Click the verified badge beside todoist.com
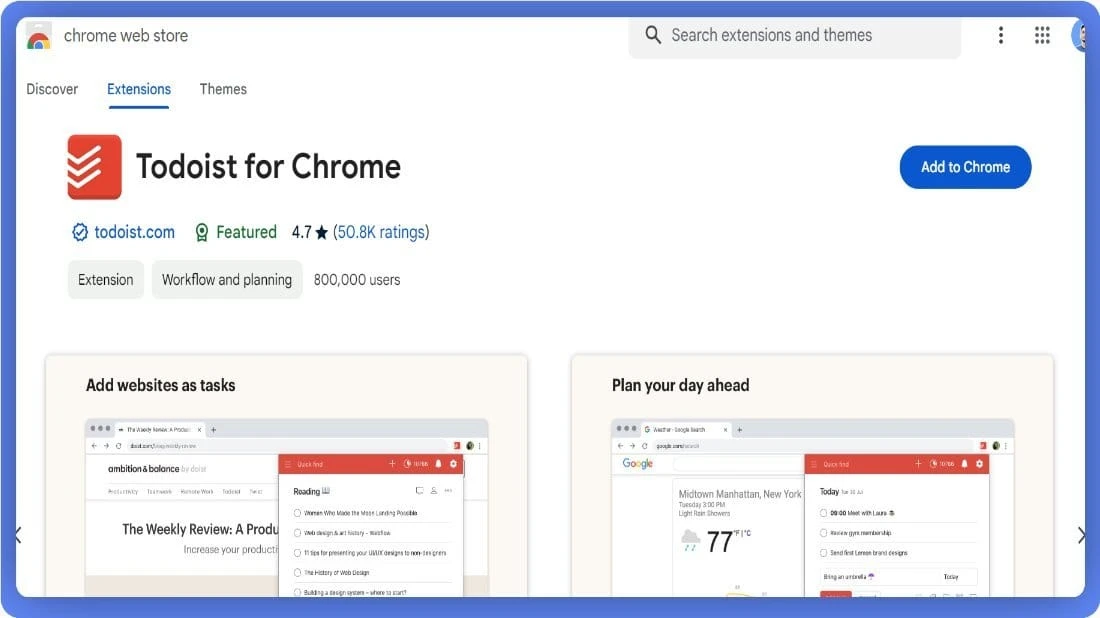This screenshot has width=1100, height=618. (x=80, y=232)
